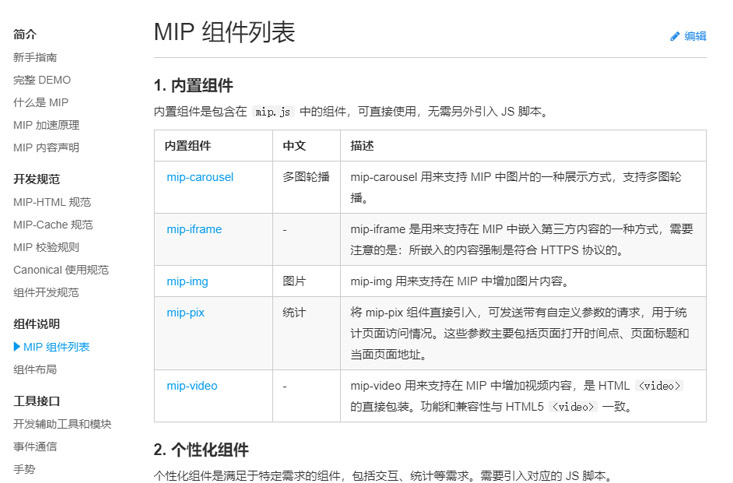Go to 完整 DEMO page
The image size is (733, 483).
click(42, 80)
